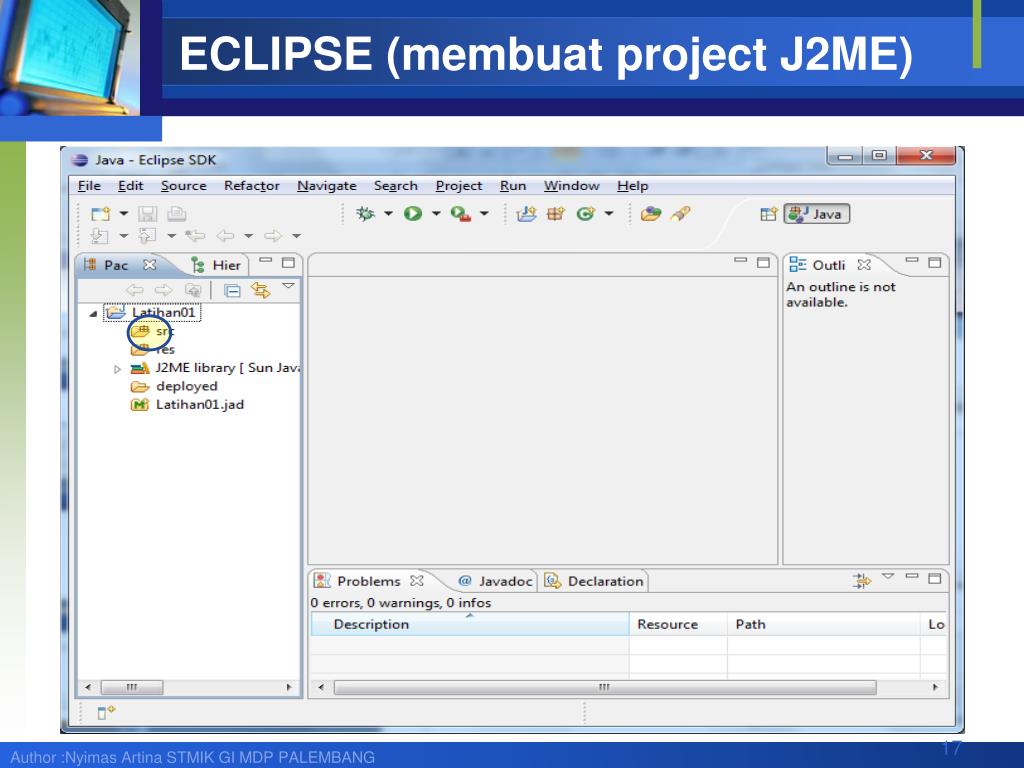1024x768 pixels.
Task: Switch to the Declaration tab
Action: point(594,581)
